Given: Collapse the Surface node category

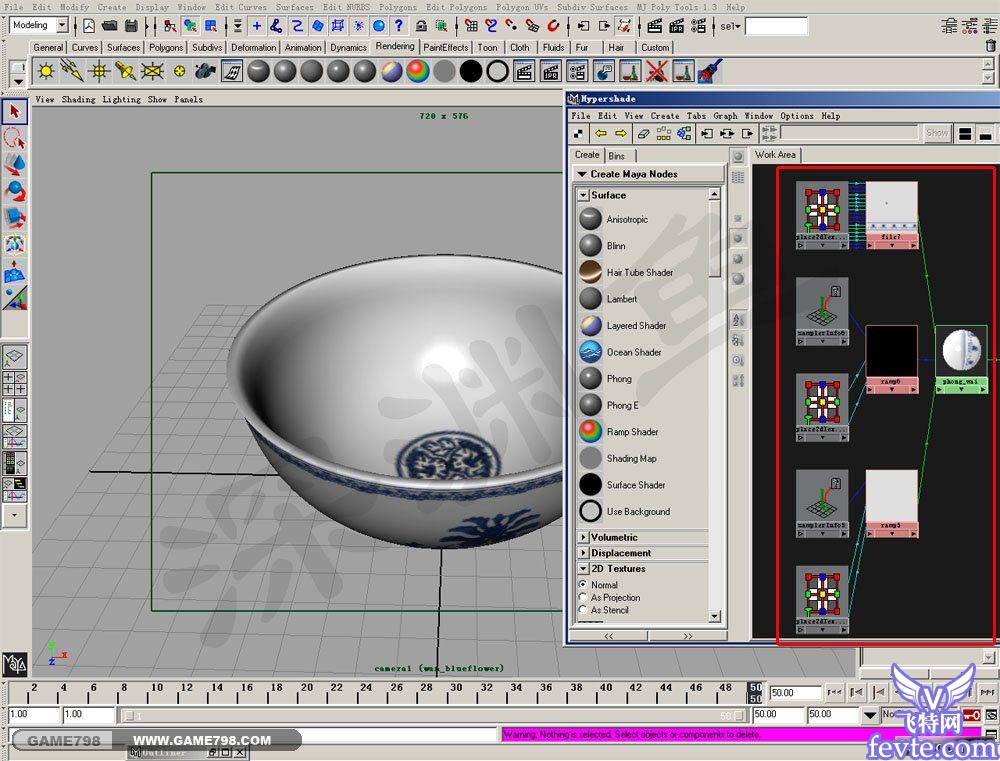Looking at the screenshot, I should (584, 195).
